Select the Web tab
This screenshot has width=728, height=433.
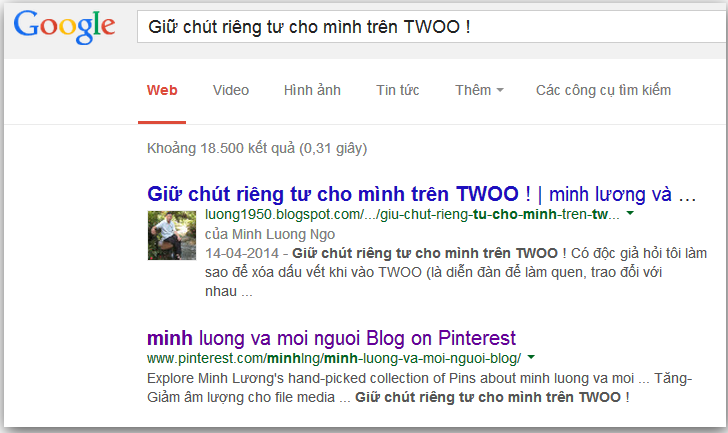tap(162, 90)
